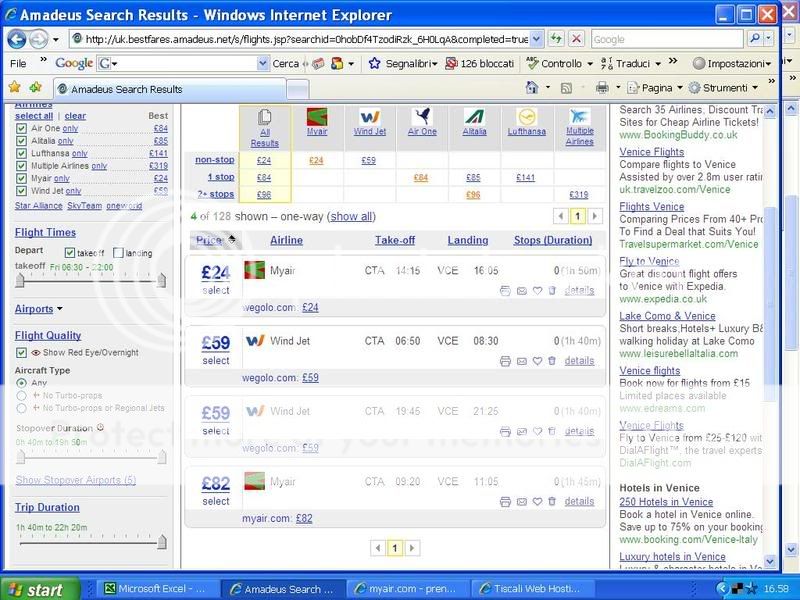Enable the landing time checkbox
The width and height of the screenshot is (800, 600).
tap(119, 253)
